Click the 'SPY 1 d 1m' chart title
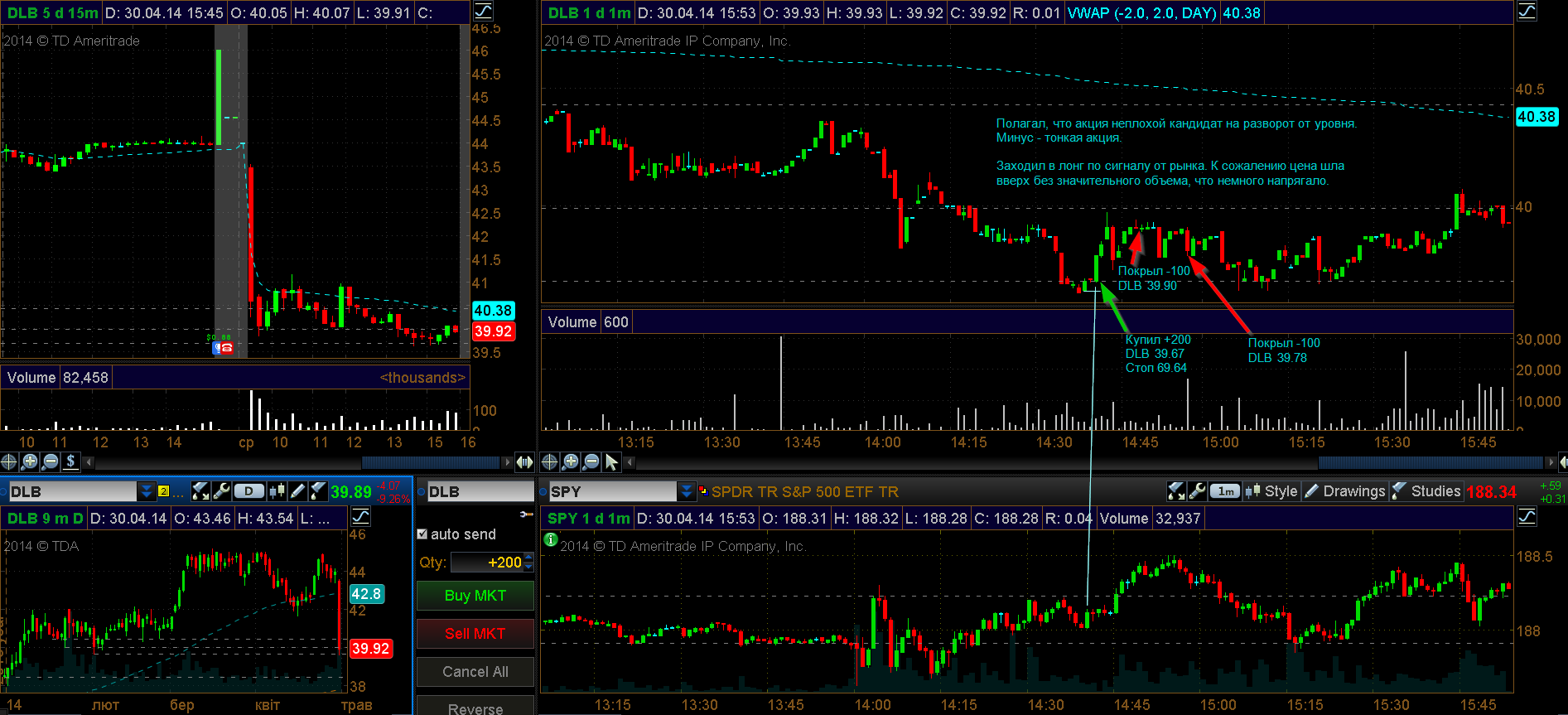 click(589, 518)
